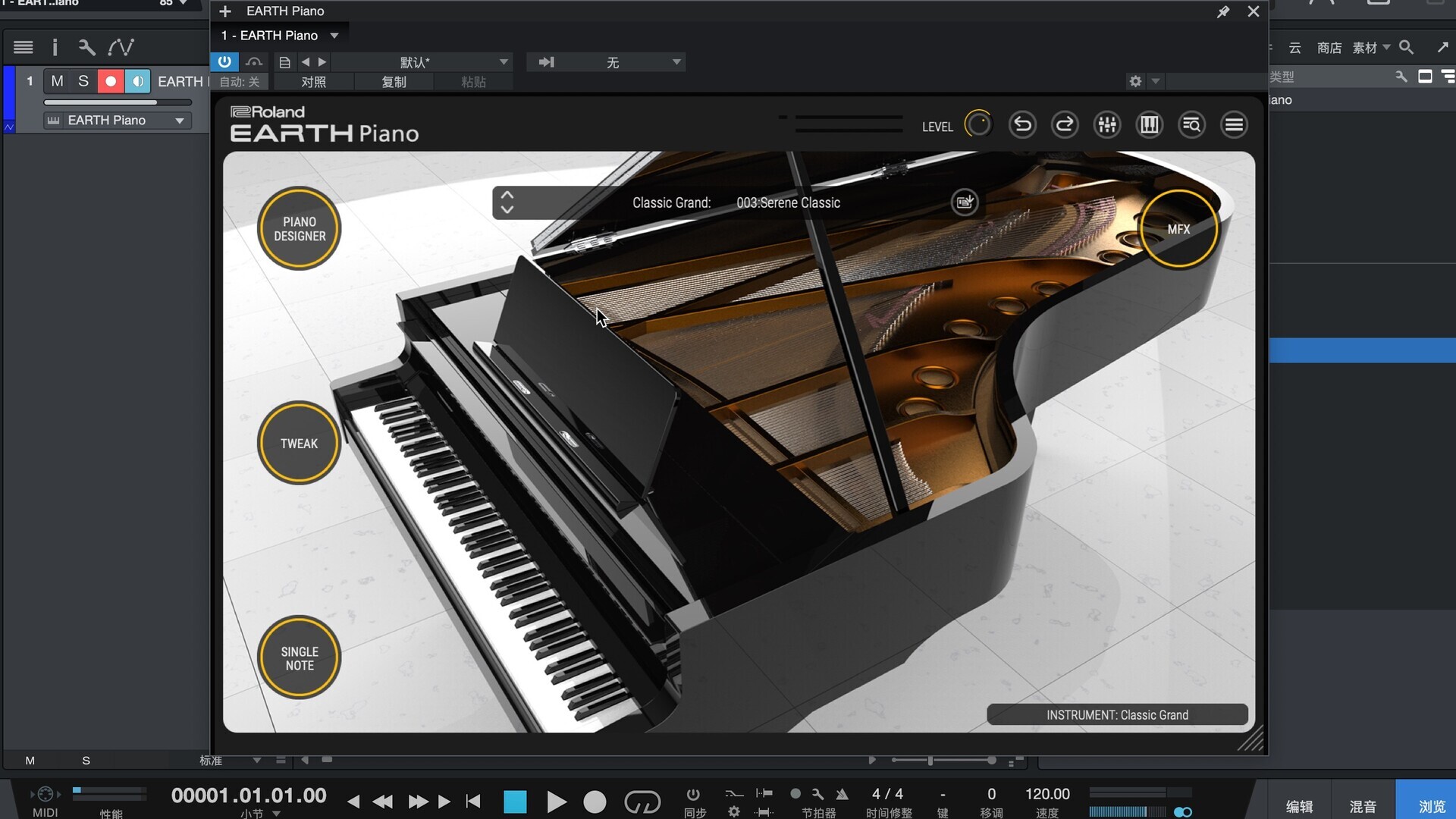This screenshot has height=819, width=1456.
Task: Click the Redo icon in EARTH Piano
Action: pos(1065,124)
